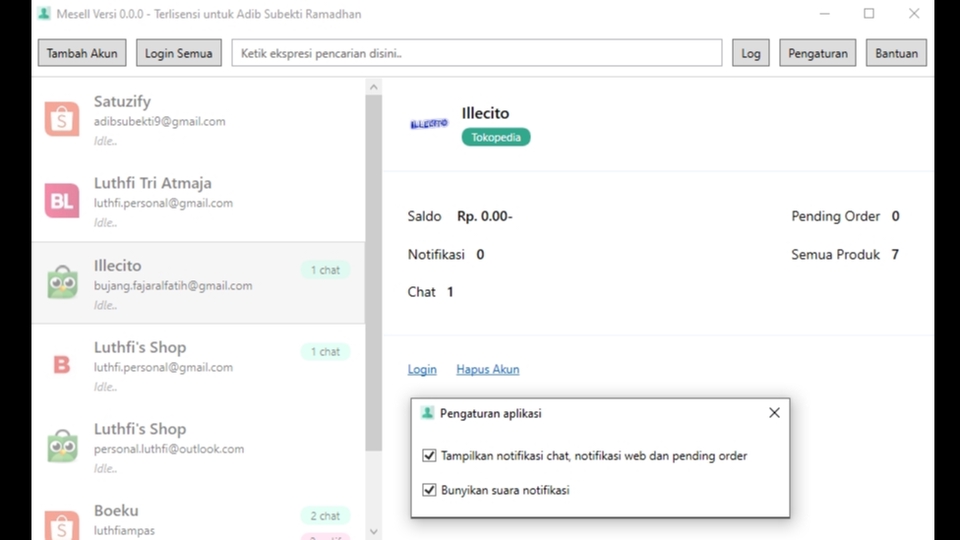Select the Satuzify Shopee icon

(x=62, y=119)
